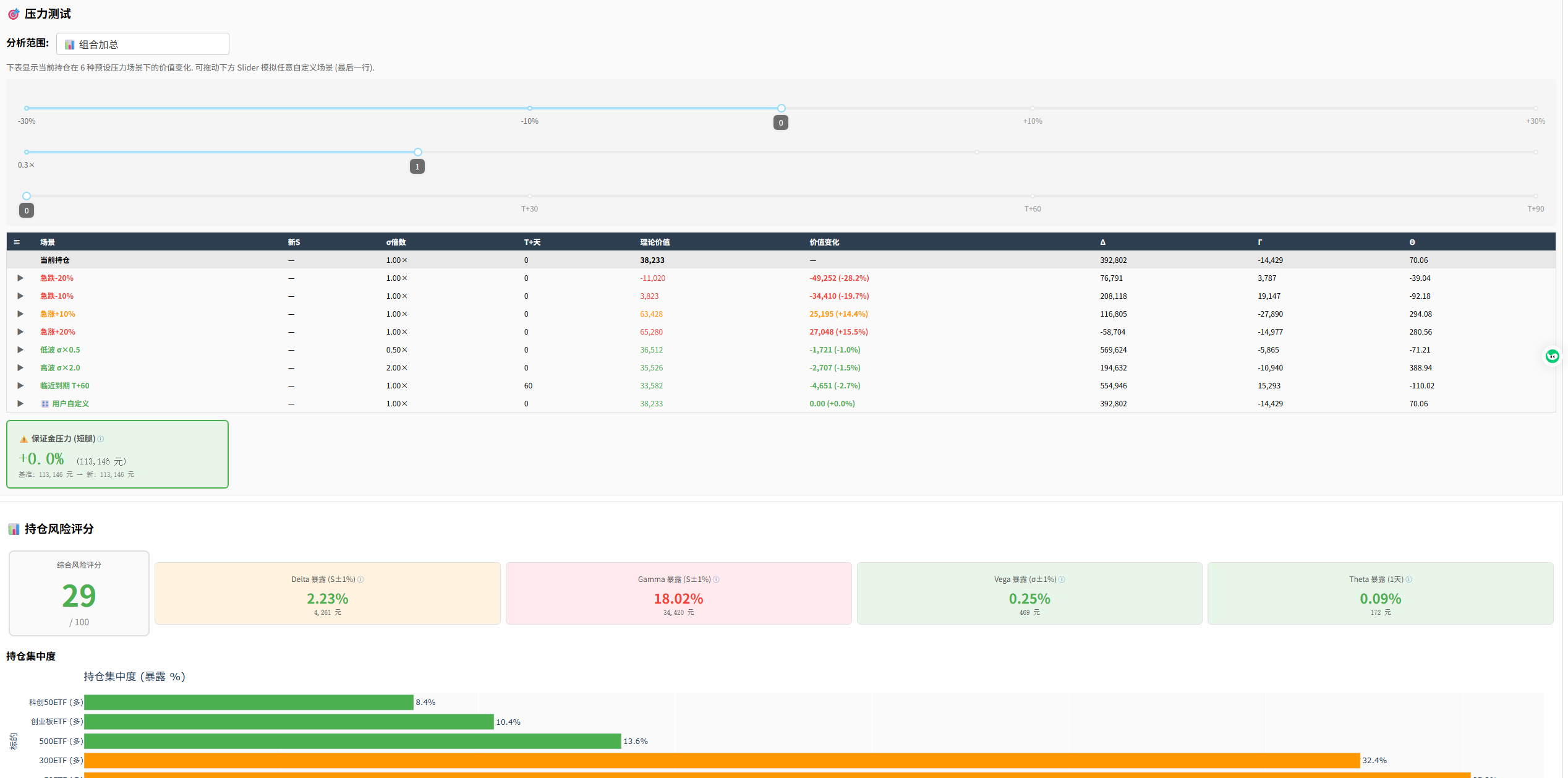
Task: Set price slider to -10% mark
Action: (530, 108)
